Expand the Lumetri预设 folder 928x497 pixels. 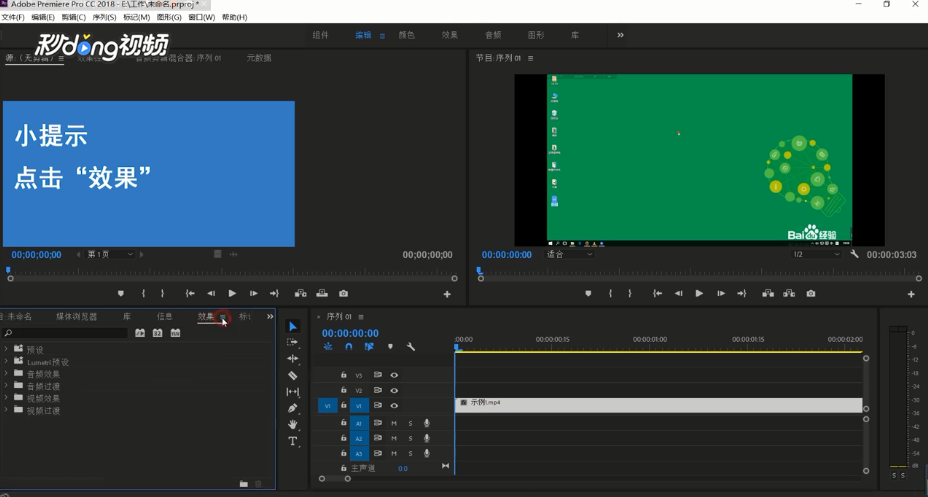tap(6, 361)
